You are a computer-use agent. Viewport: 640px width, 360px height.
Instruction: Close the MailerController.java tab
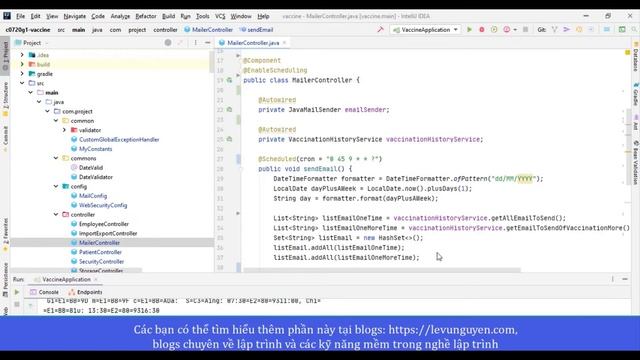[x=284, y=42]
